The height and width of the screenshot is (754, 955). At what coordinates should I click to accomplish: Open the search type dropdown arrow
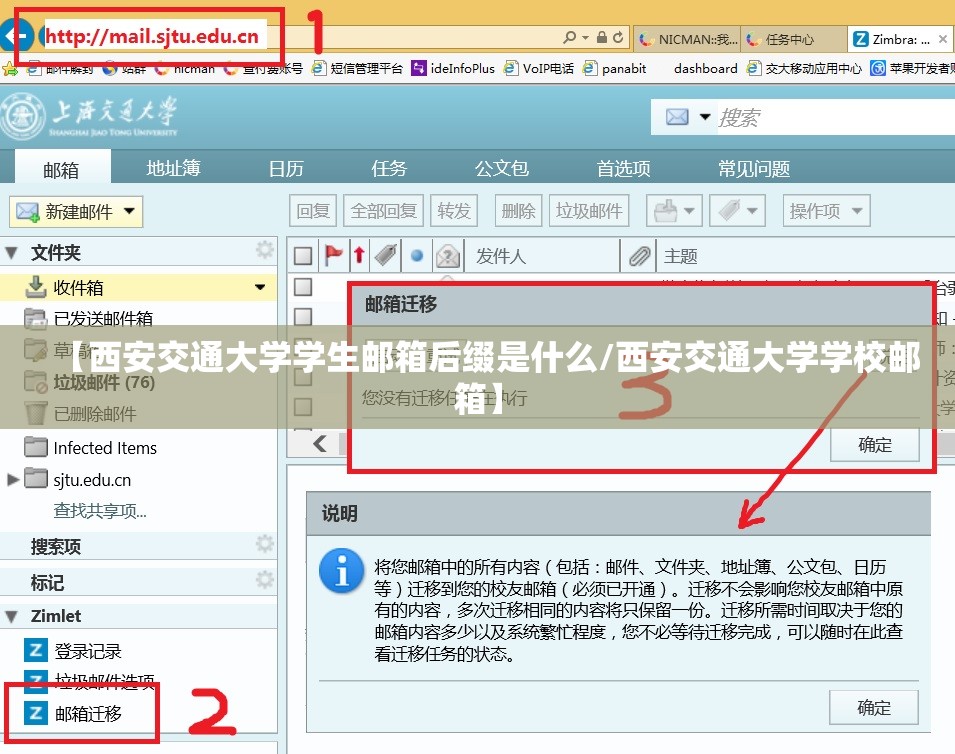(705, 116)
